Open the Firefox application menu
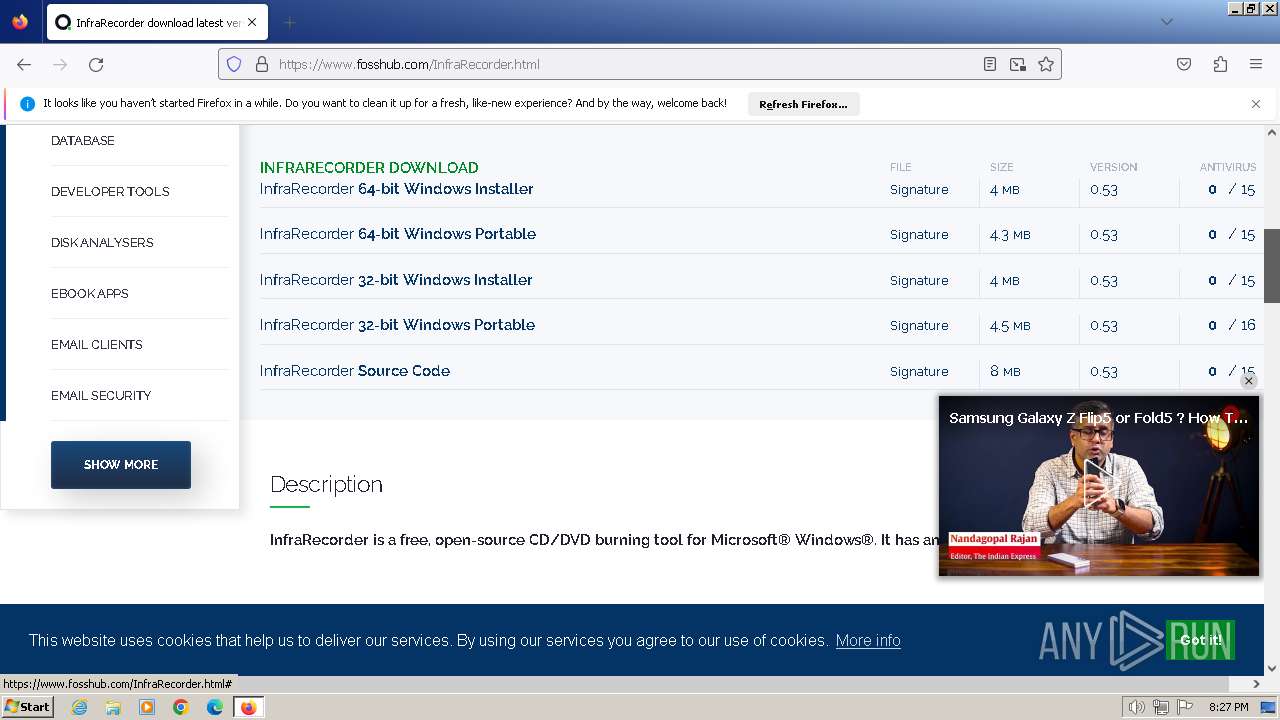 tap(1256, 64)
